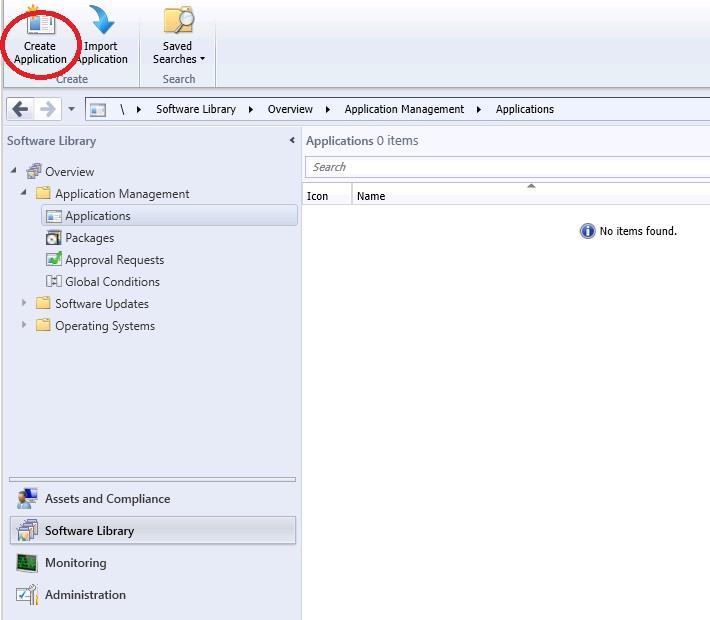Switch to Monitoring workspace

click(152, 562)
